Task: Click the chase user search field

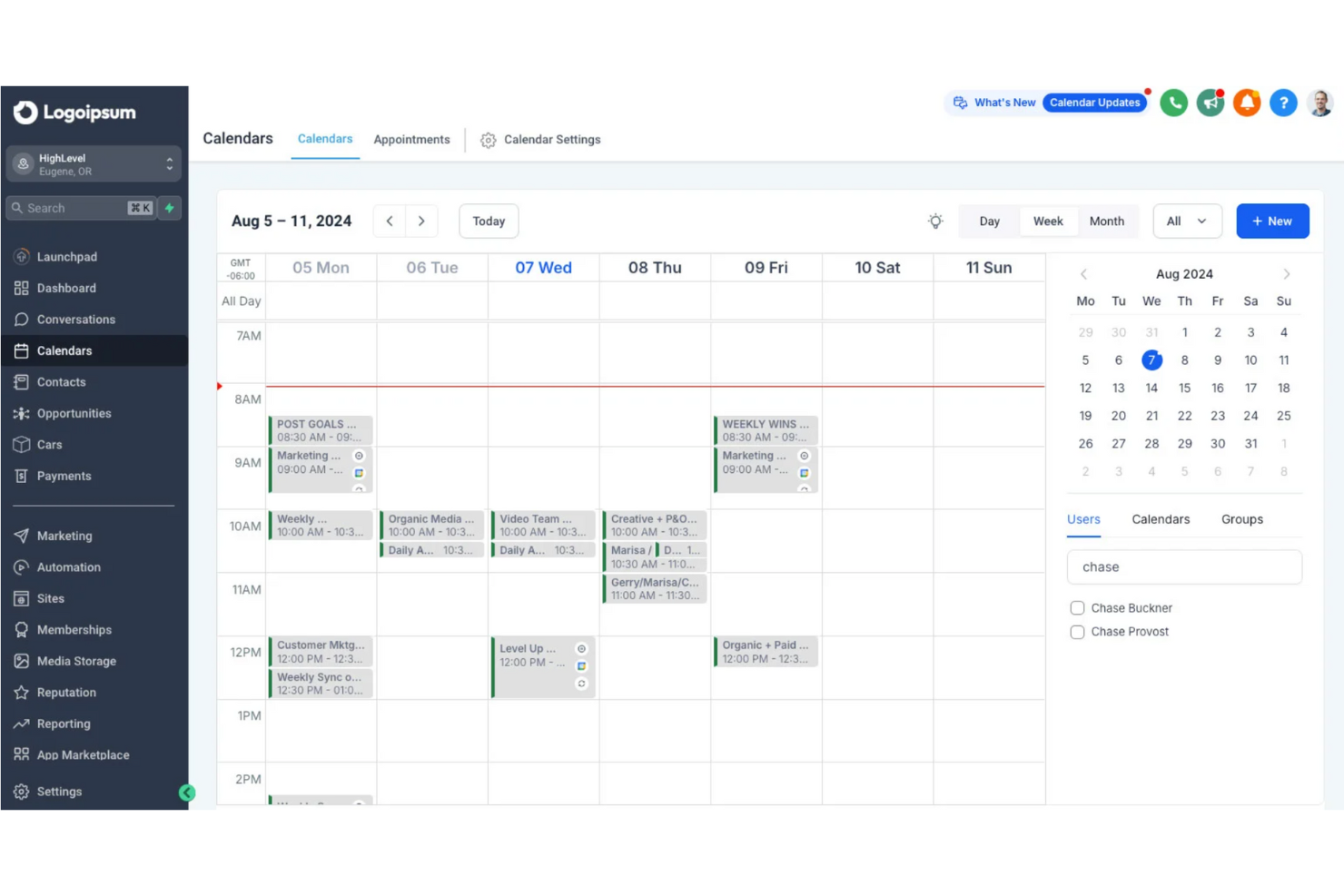Action: coord(1183,566)
